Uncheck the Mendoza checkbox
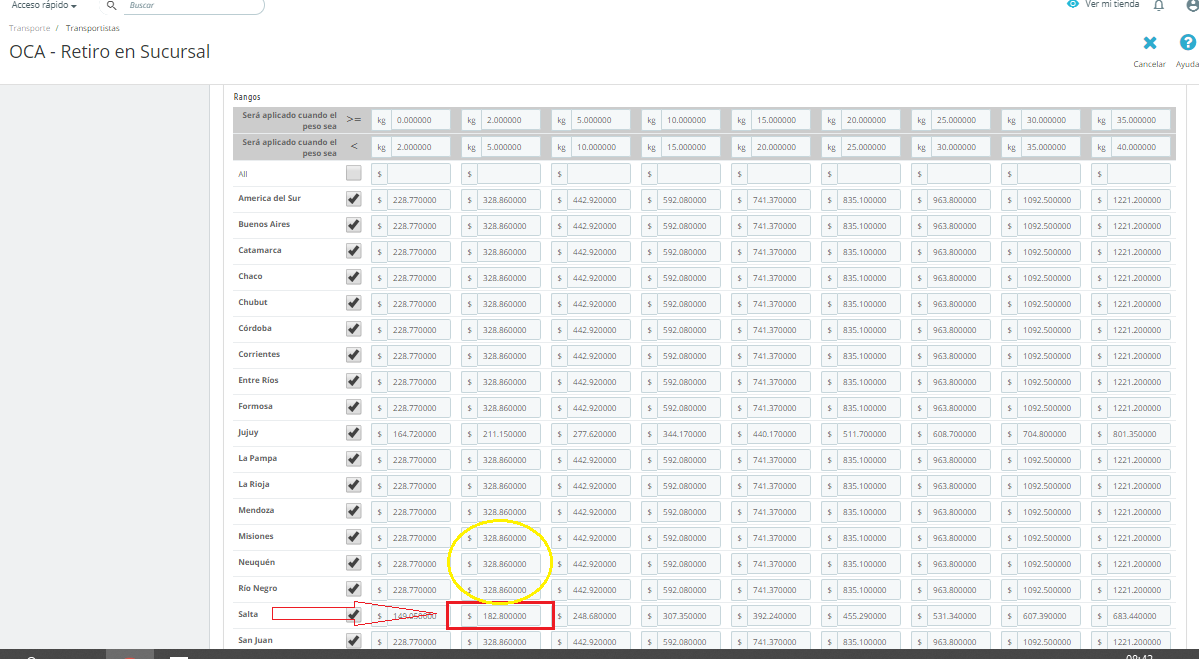1199x659 pixels. tap(353, 511)
